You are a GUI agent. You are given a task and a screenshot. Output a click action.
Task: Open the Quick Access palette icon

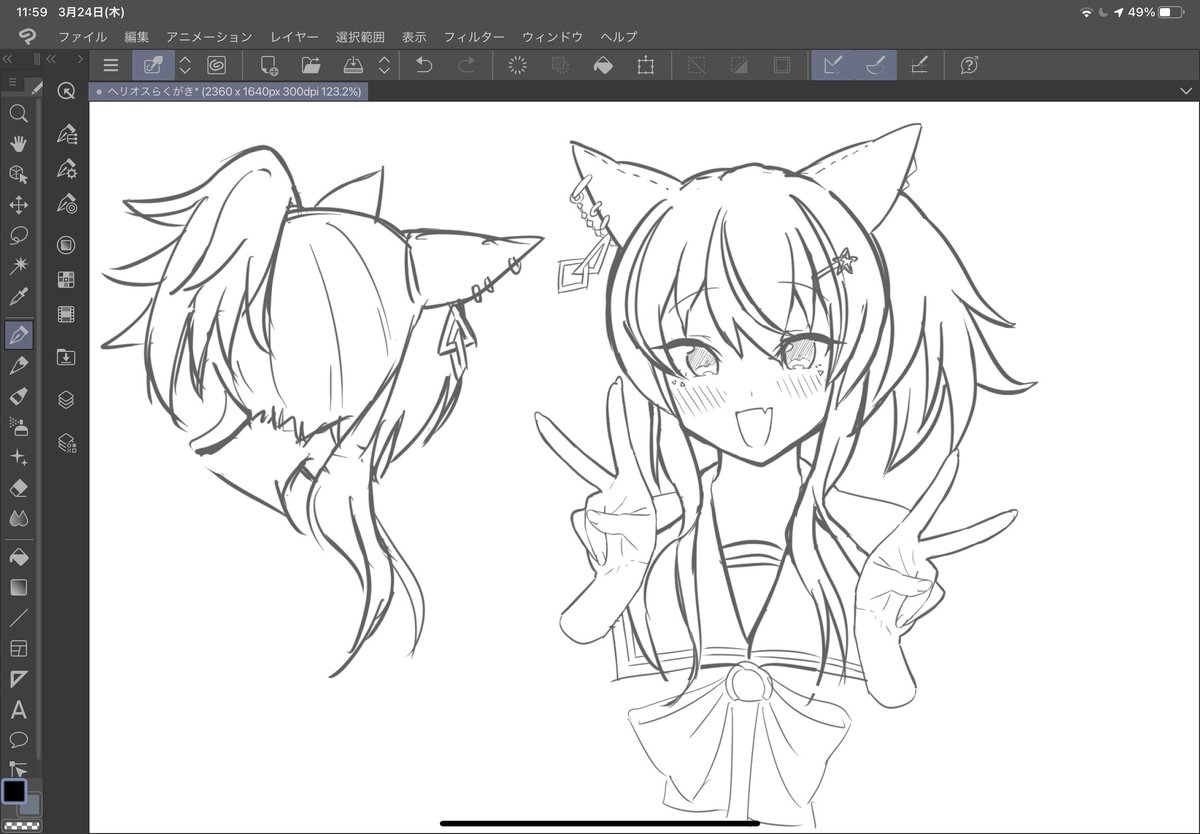pos(67,91)
